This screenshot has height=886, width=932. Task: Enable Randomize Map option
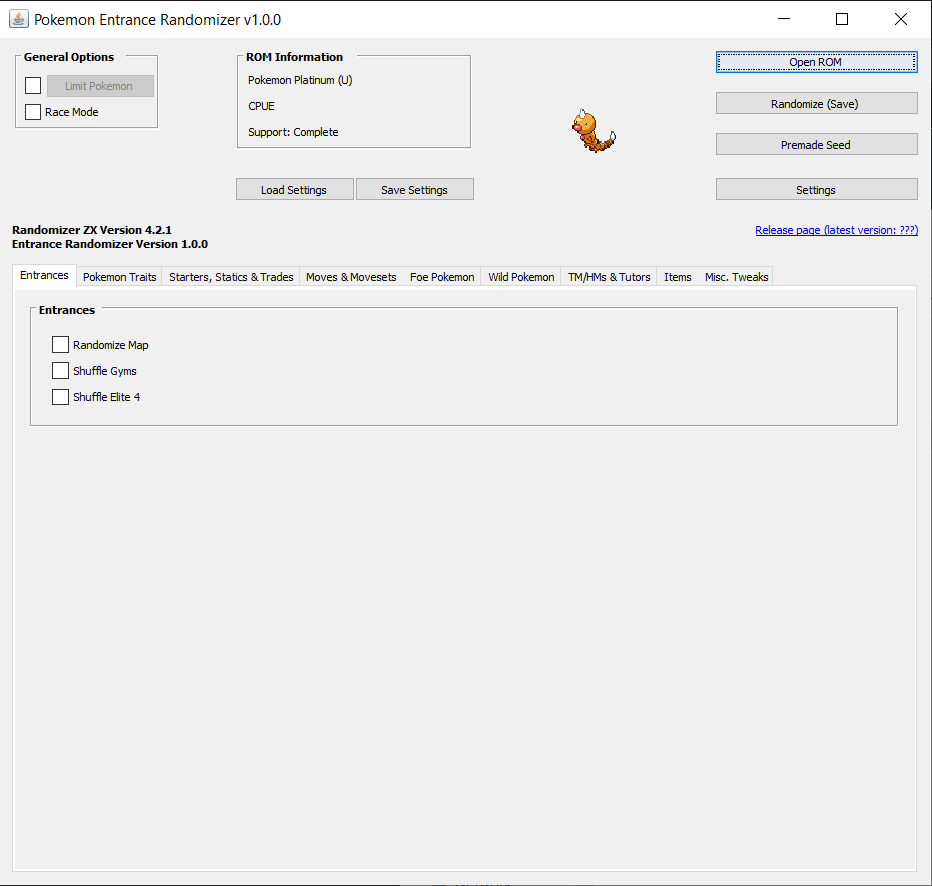pos(60,344)
